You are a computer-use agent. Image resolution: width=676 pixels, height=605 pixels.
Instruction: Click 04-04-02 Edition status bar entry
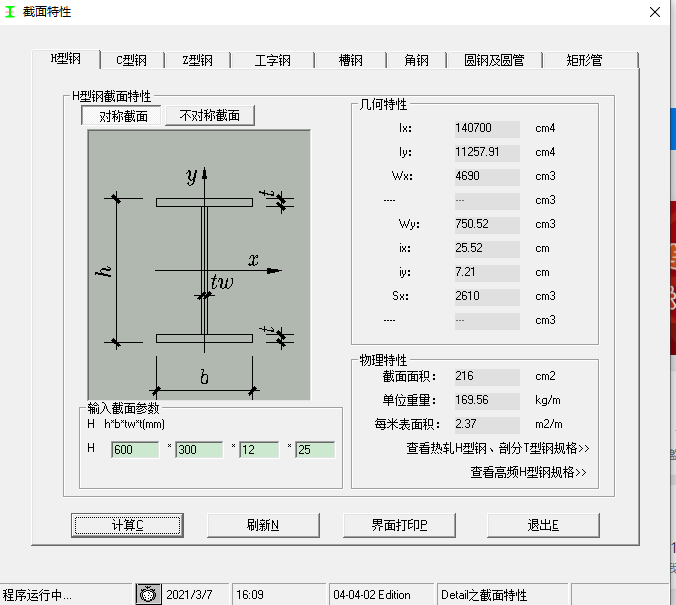(372, 595)
